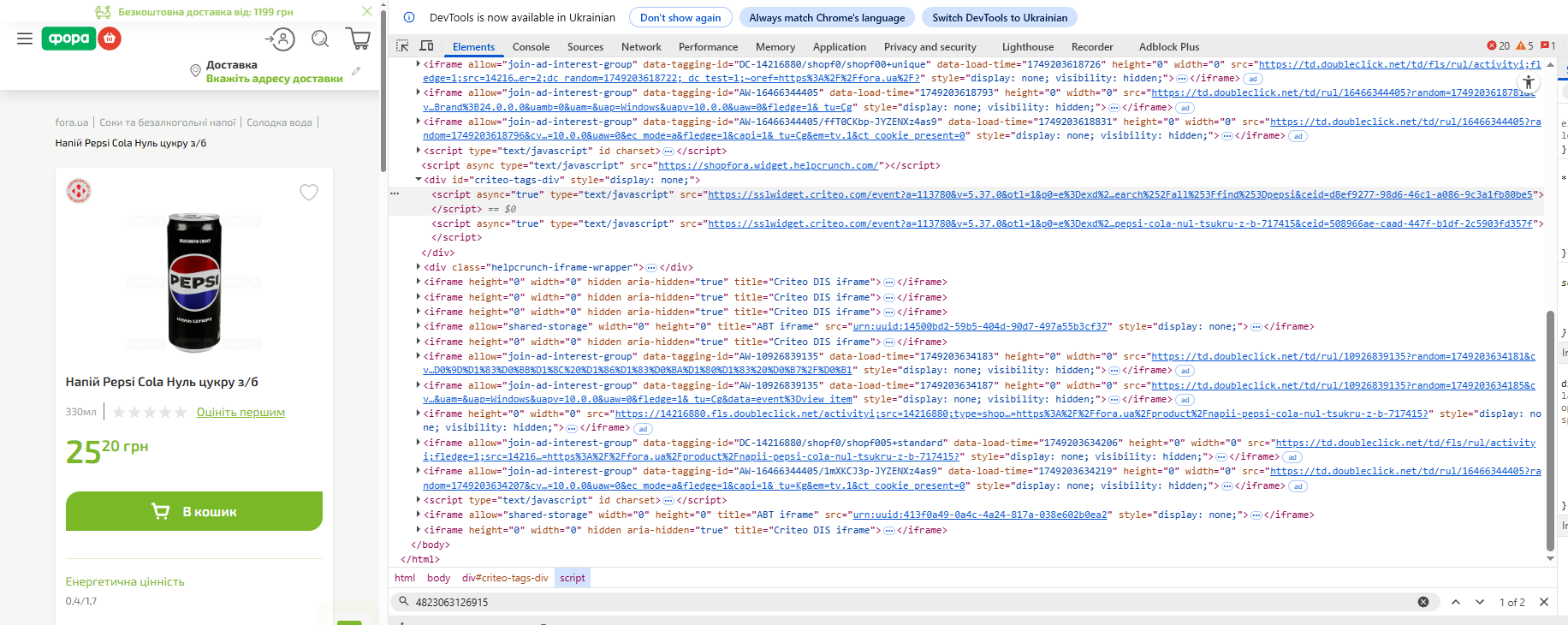
Task: Open the Network tab
Action: [641, 47]
